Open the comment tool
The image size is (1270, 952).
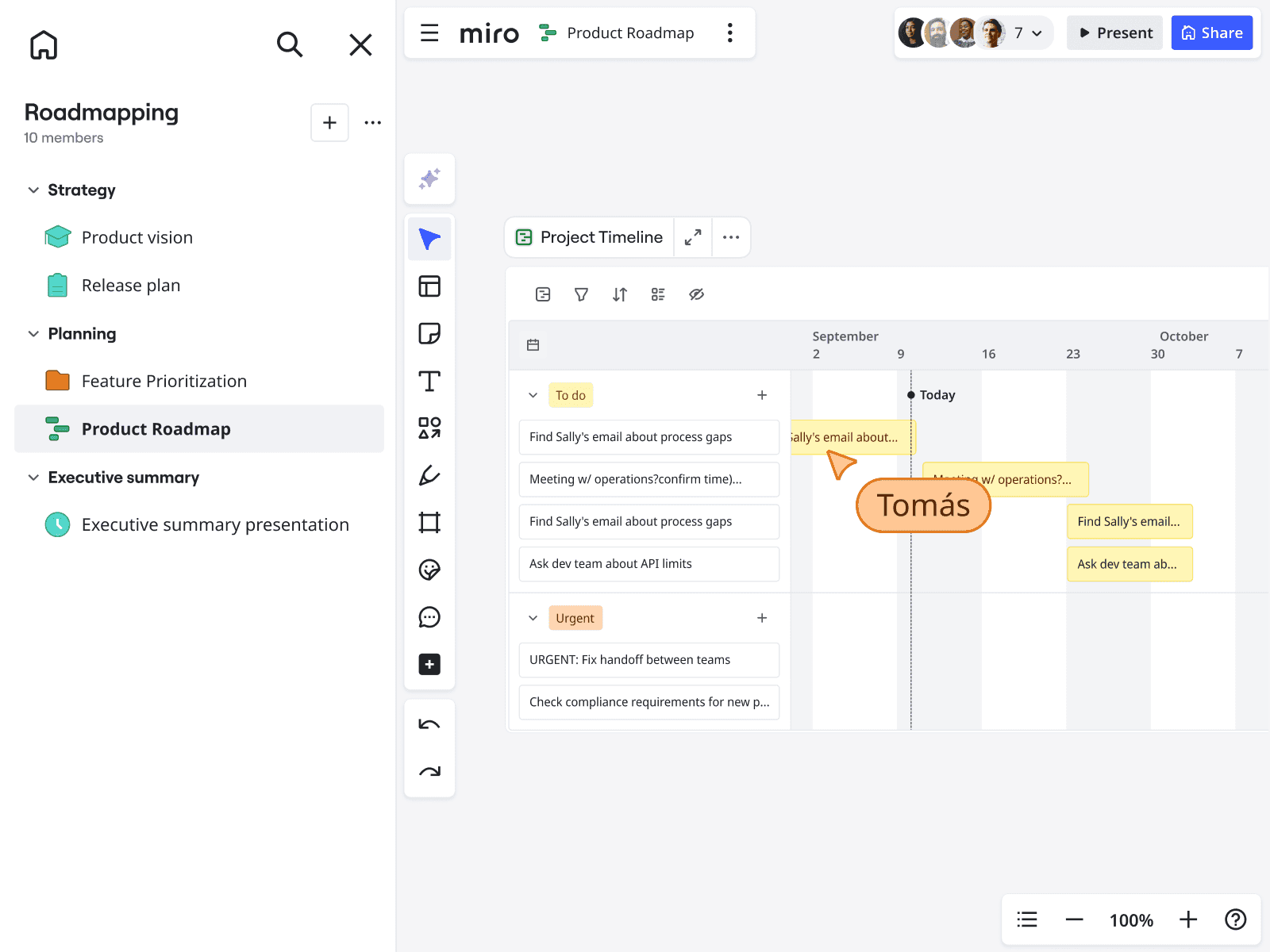point(429,617)
